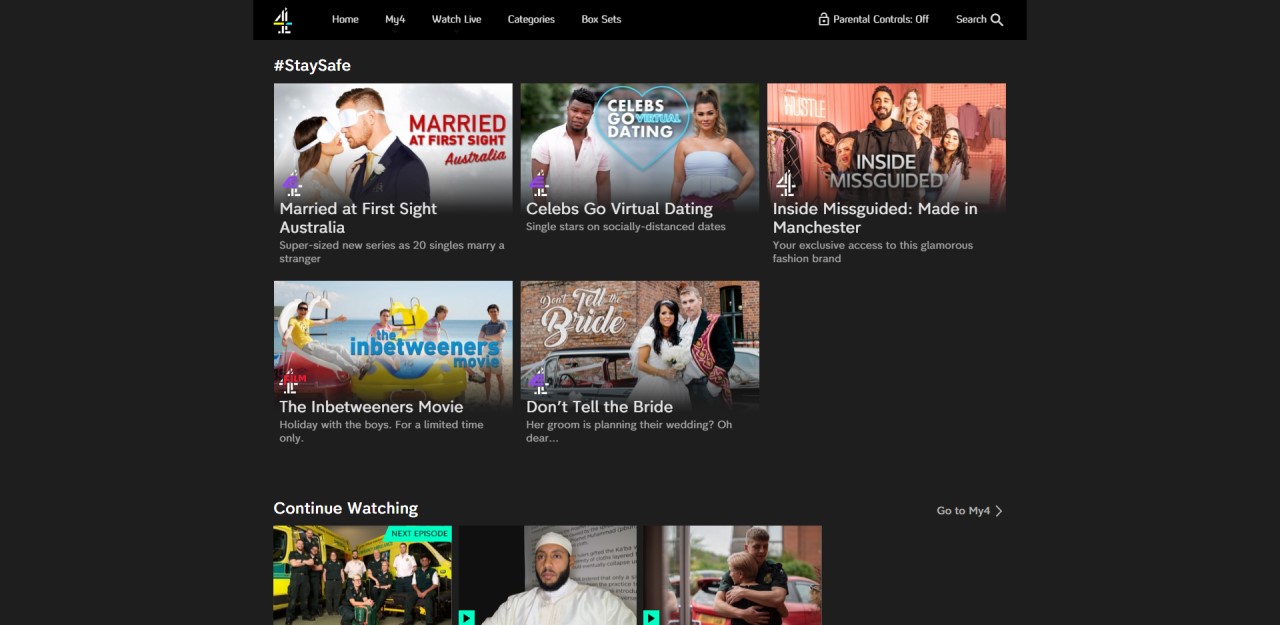Viewport: 1280px width, 625px height.
Task: Open the Search magnifier icon
Action: pyautogui.click(x=997, y=20)
